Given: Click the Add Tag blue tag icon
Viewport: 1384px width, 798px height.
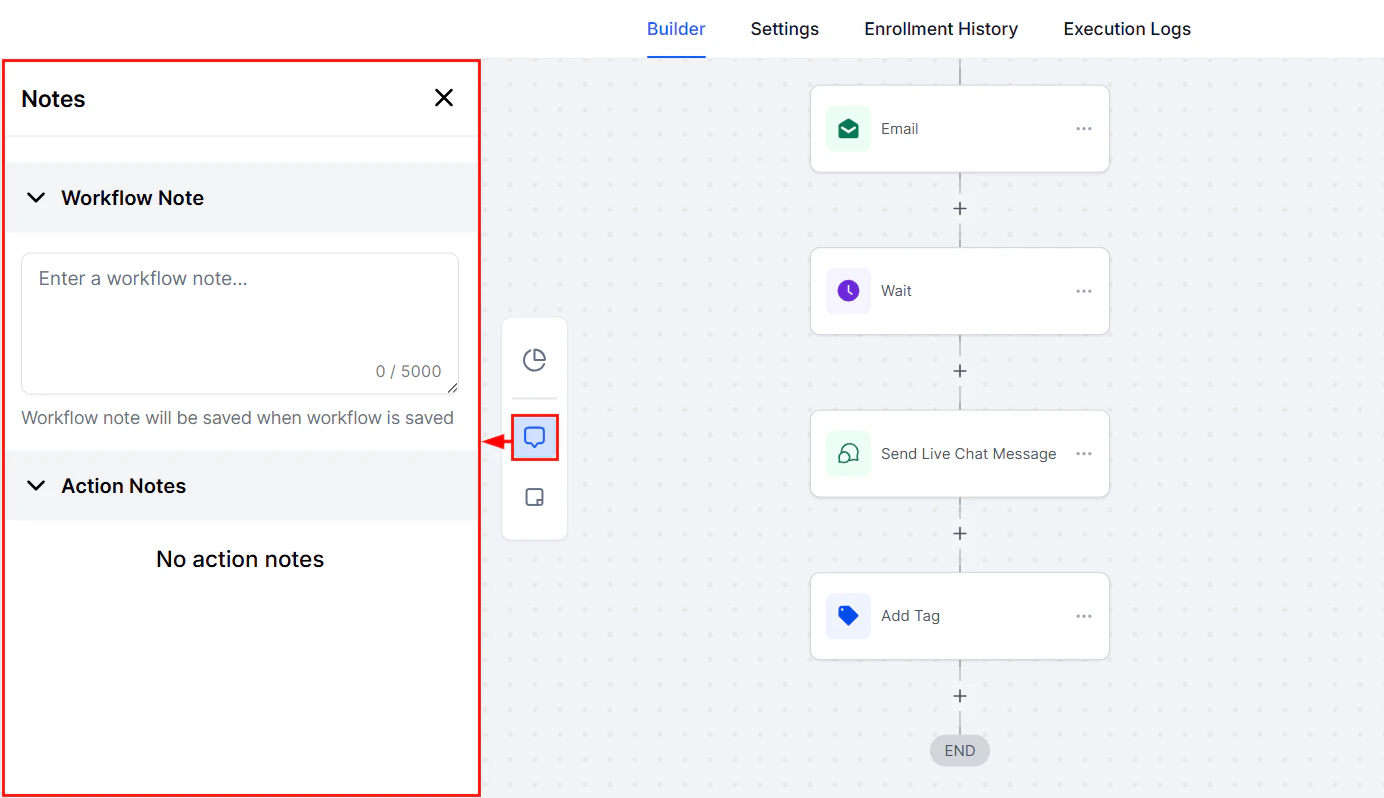Looking at the screenshot, I should point(847,616).
